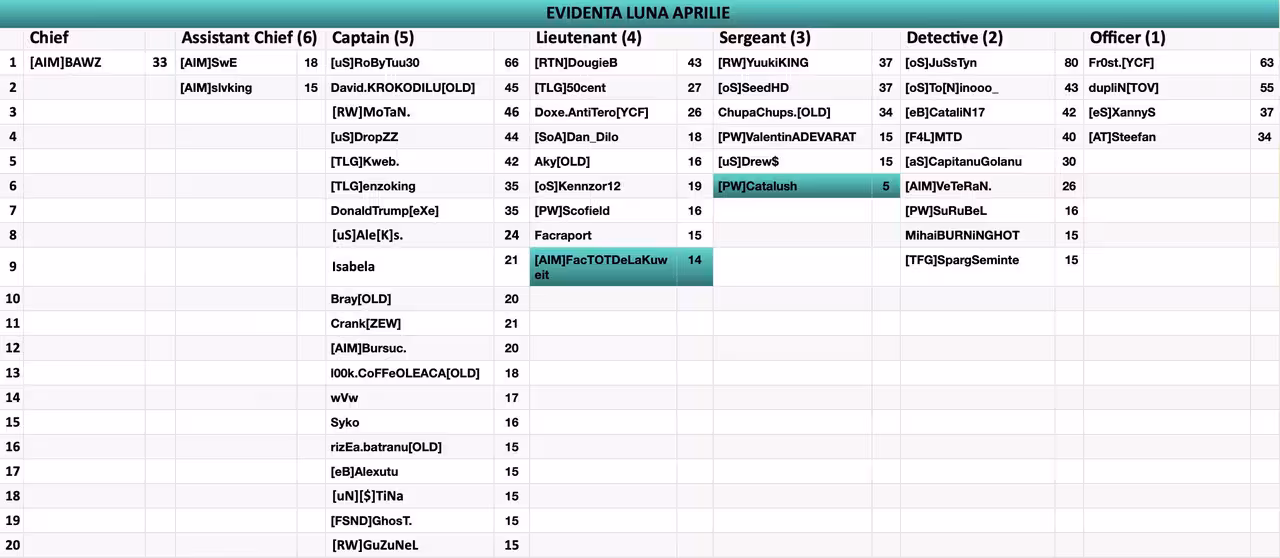Select the [uS]Ale[K]s. cell
The height and width of the screenshot is (558, 1280).
[x=410, y=235]
